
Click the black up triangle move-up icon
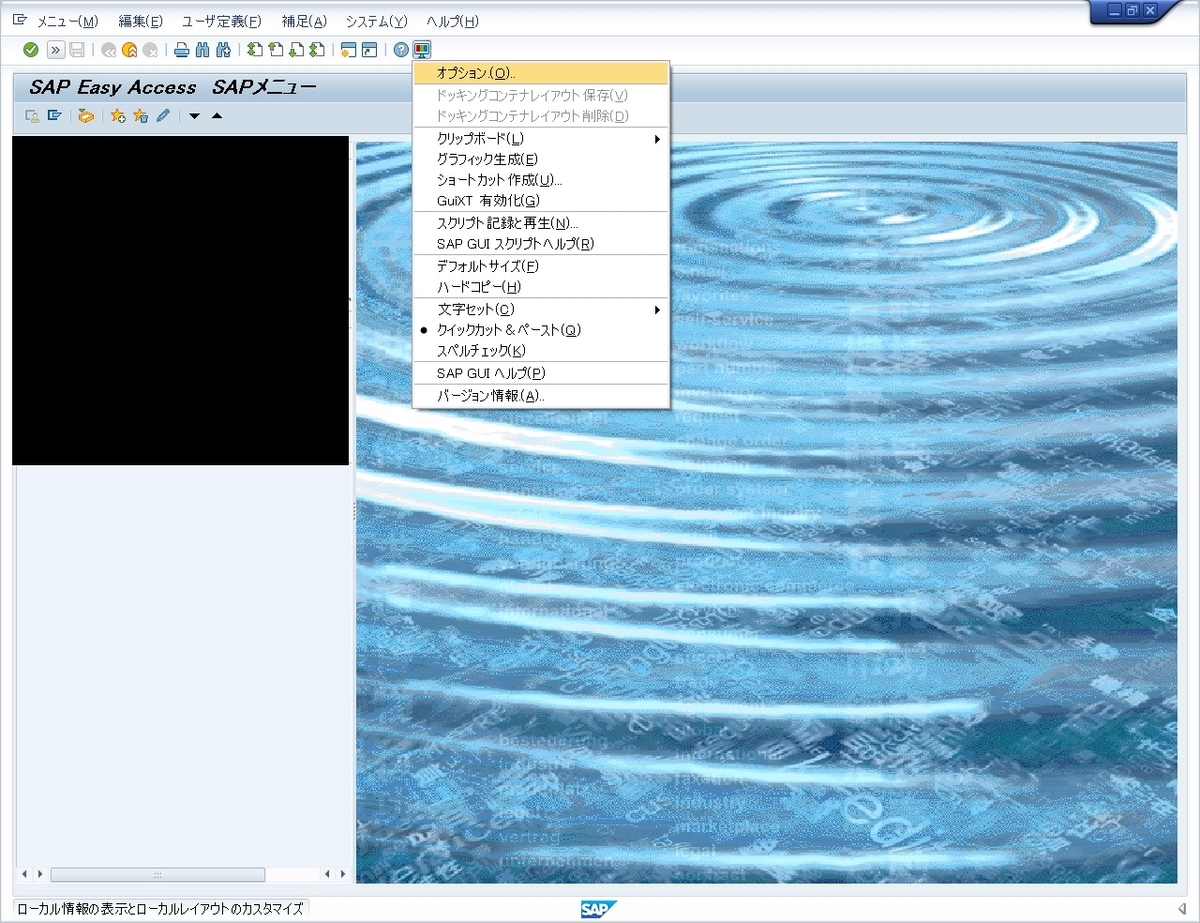coord(216,116)
